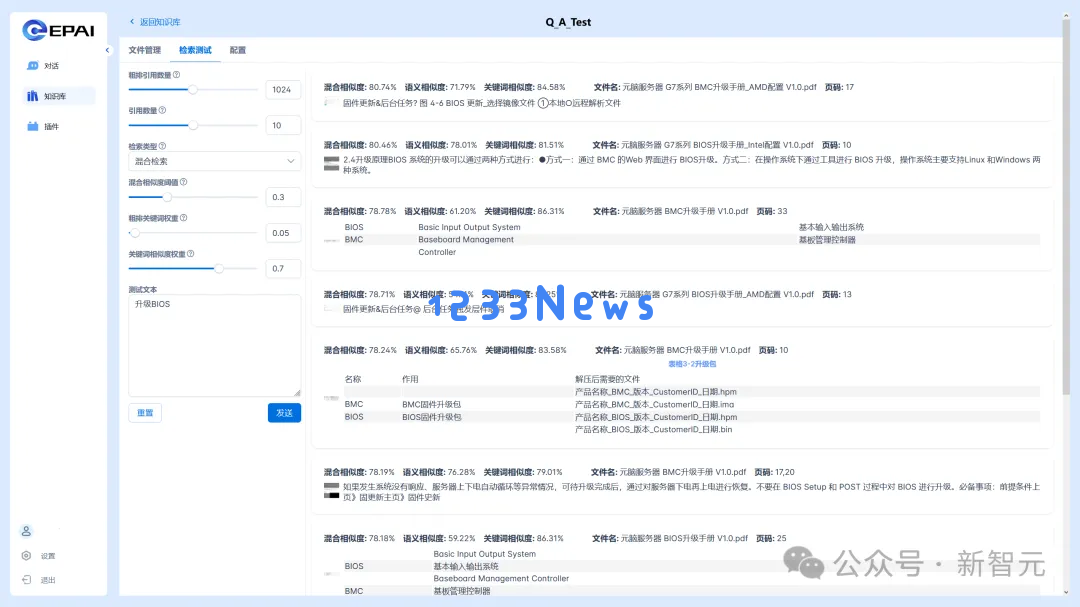Switch to the 检索测试 tab
The height and width of the screenshot is (607, 1080).
pos(195,50)
